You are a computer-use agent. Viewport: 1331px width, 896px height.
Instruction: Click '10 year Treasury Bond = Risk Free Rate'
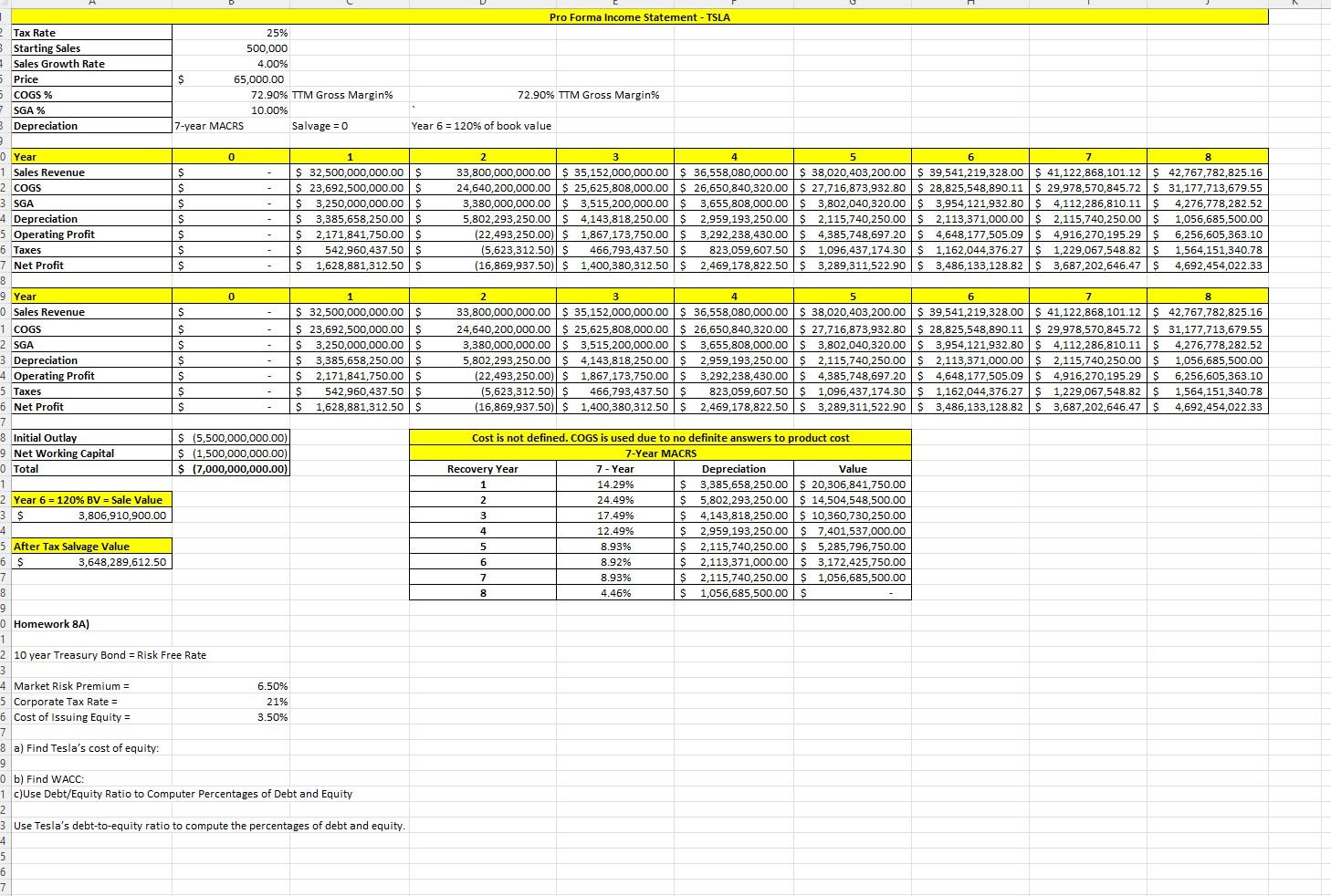110,655
